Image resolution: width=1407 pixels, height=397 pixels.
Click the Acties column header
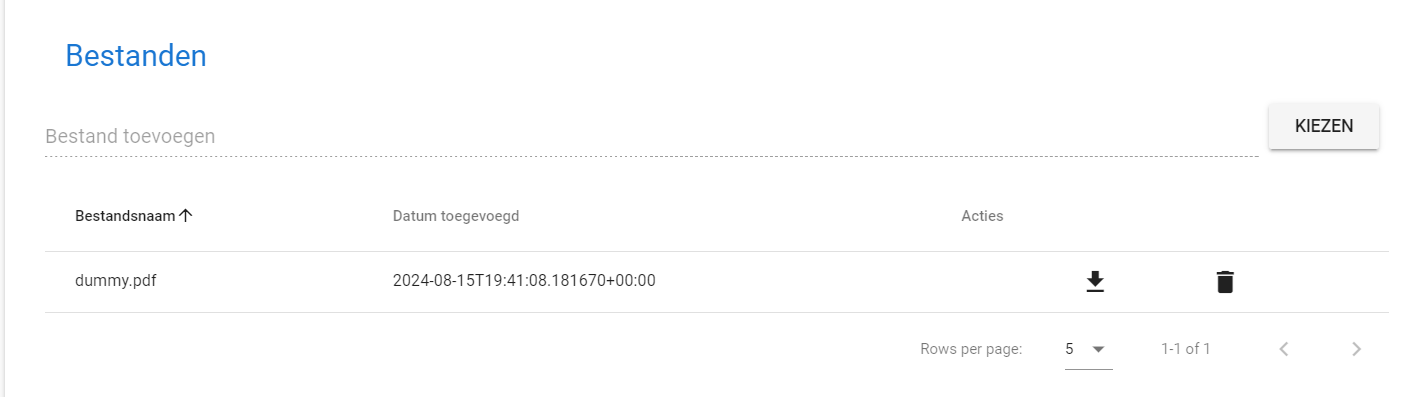pos(982,215)
